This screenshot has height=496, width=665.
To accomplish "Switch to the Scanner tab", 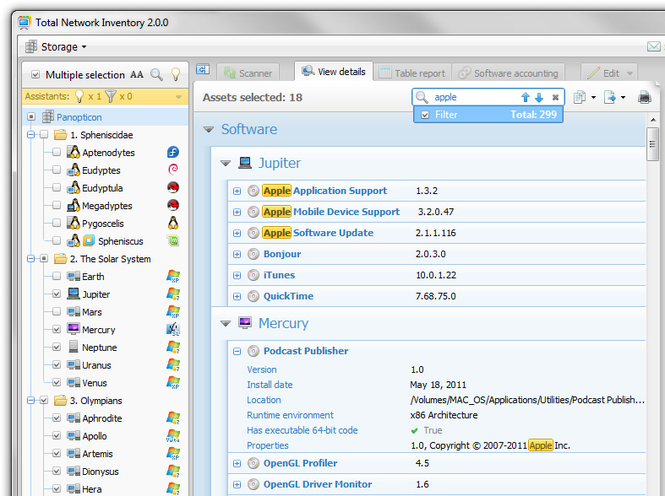I will (248, 73).
